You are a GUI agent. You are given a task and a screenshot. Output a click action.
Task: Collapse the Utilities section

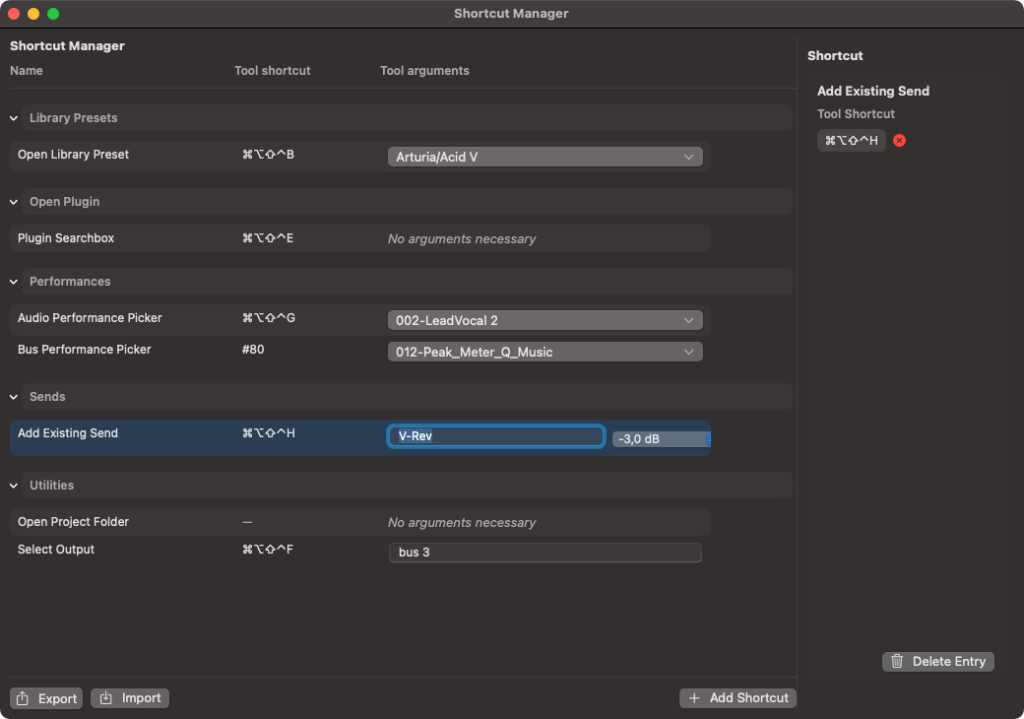click(x=14, y=485)
